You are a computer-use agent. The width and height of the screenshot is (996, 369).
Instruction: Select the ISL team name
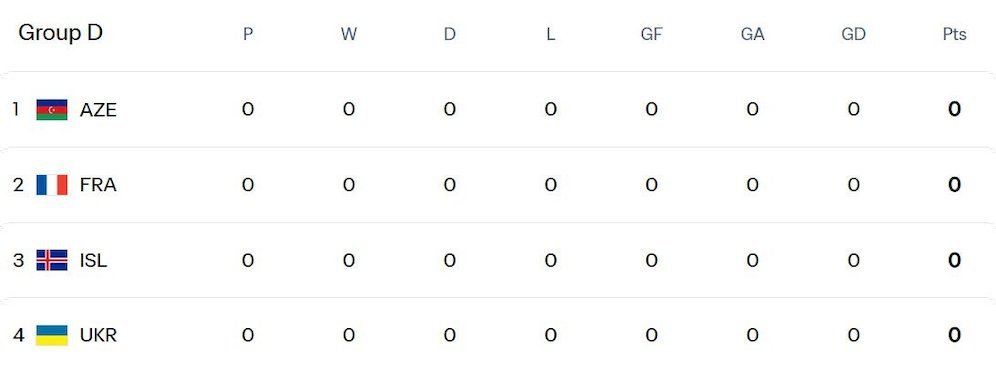click(x=93, y=260)
